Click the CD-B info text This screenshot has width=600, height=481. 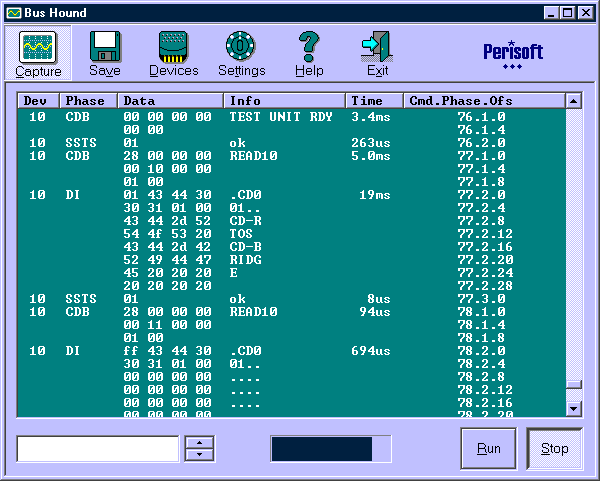coord(245,247)
